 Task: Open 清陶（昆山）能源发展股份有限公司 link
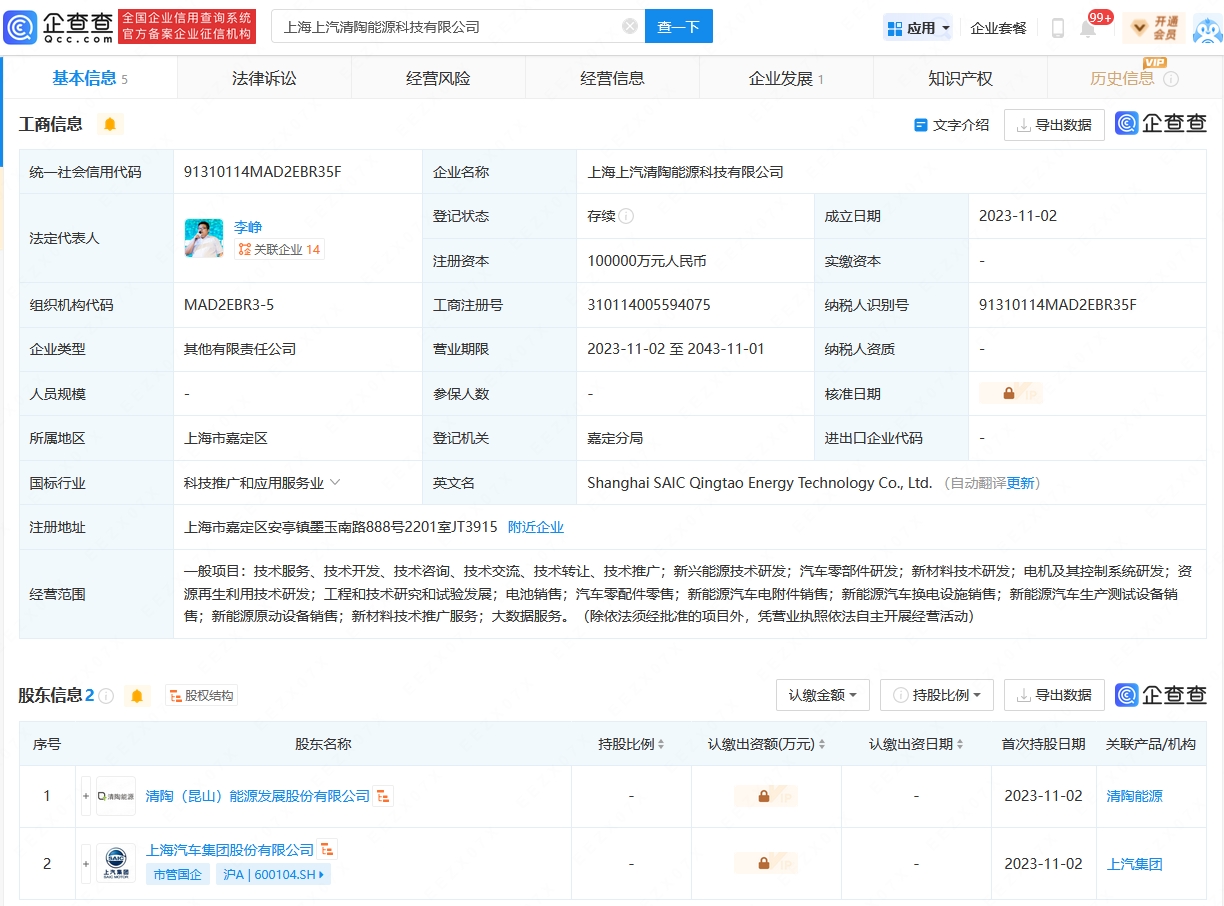point(258,797)
